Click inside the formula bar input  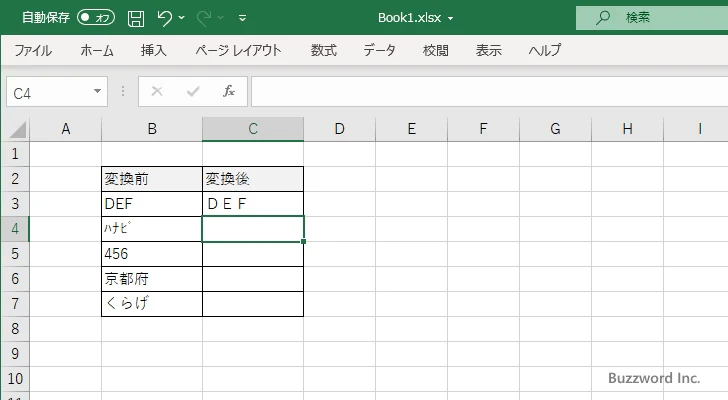click(x=489, y=92)
